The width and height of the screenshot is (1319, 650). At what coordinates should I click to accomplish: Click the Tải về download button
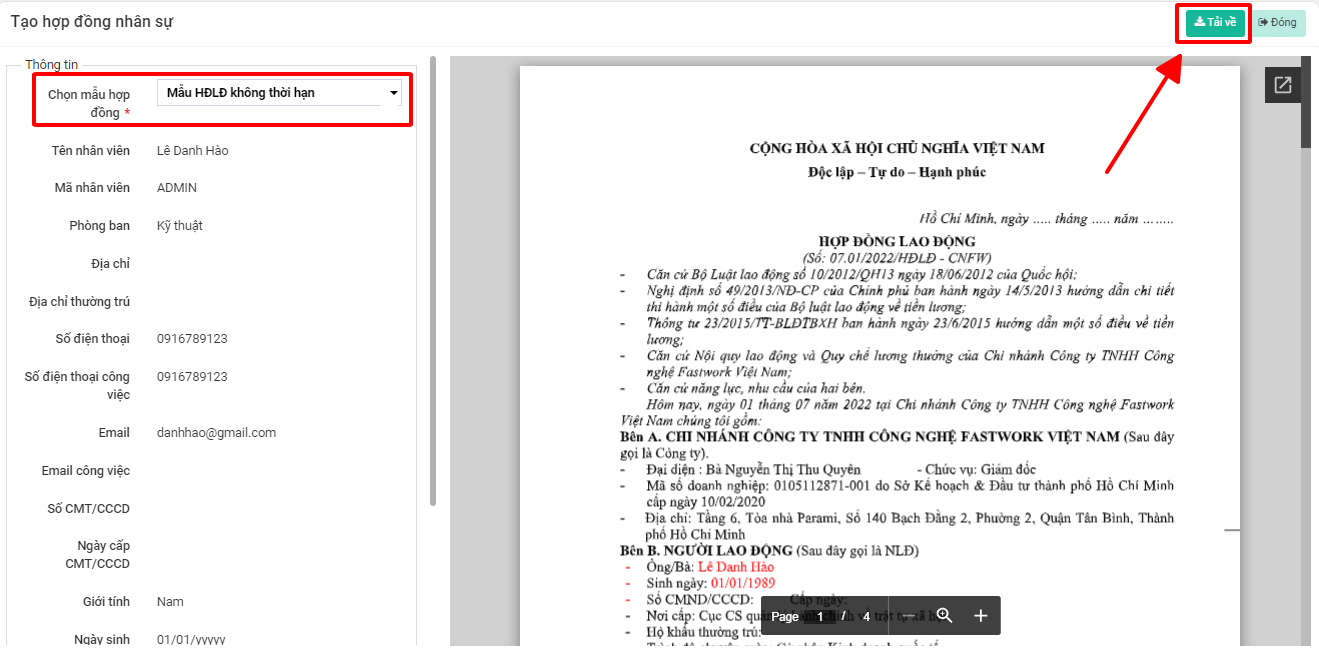1215,23
